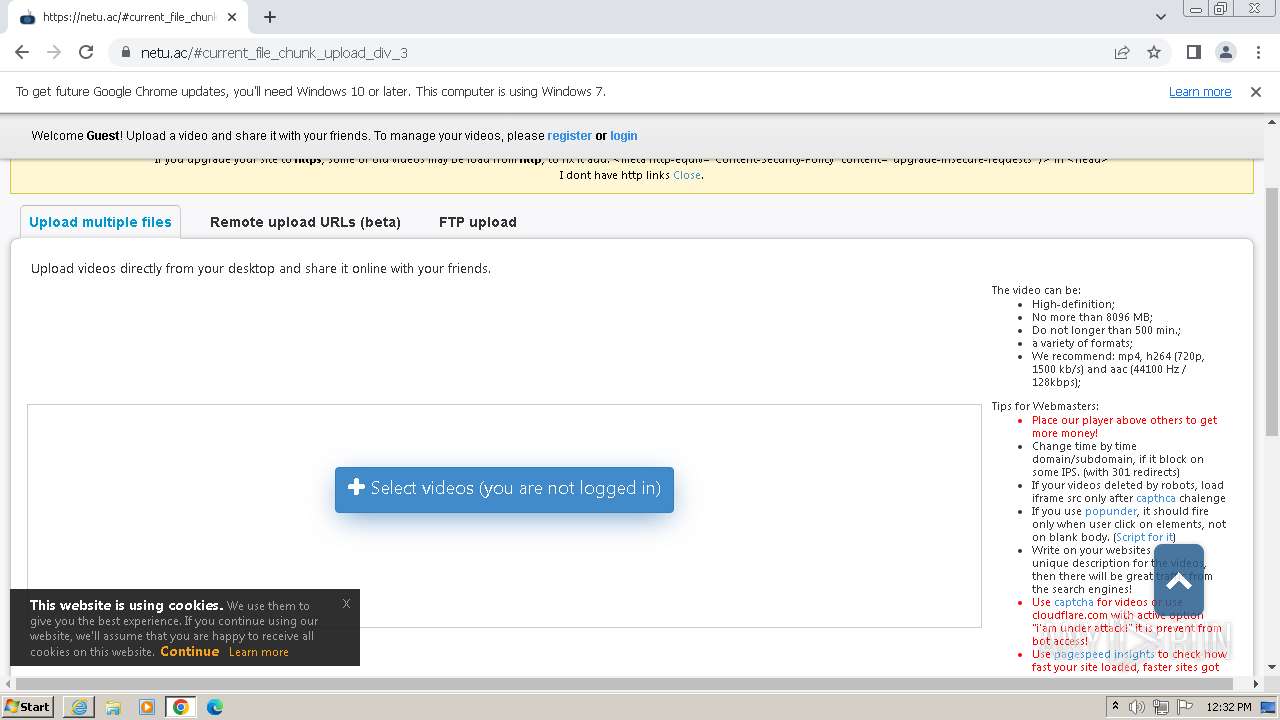Image resolution: width=1280 pixels, height=720 pixels.
Task: Click the browser forward arrow
Action: 54,53
